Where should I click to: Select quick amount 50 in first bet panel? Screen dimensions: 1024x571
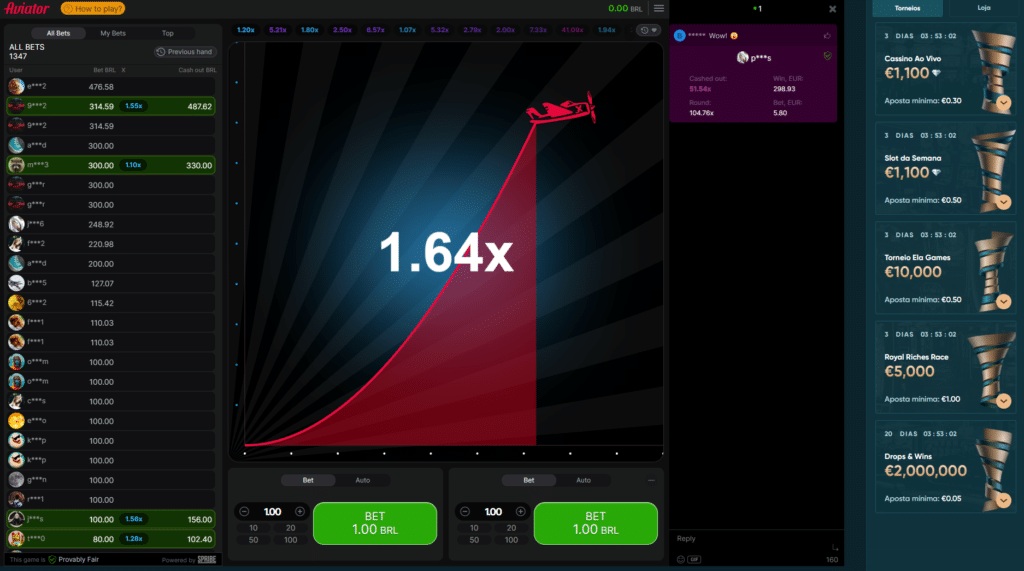253,540
